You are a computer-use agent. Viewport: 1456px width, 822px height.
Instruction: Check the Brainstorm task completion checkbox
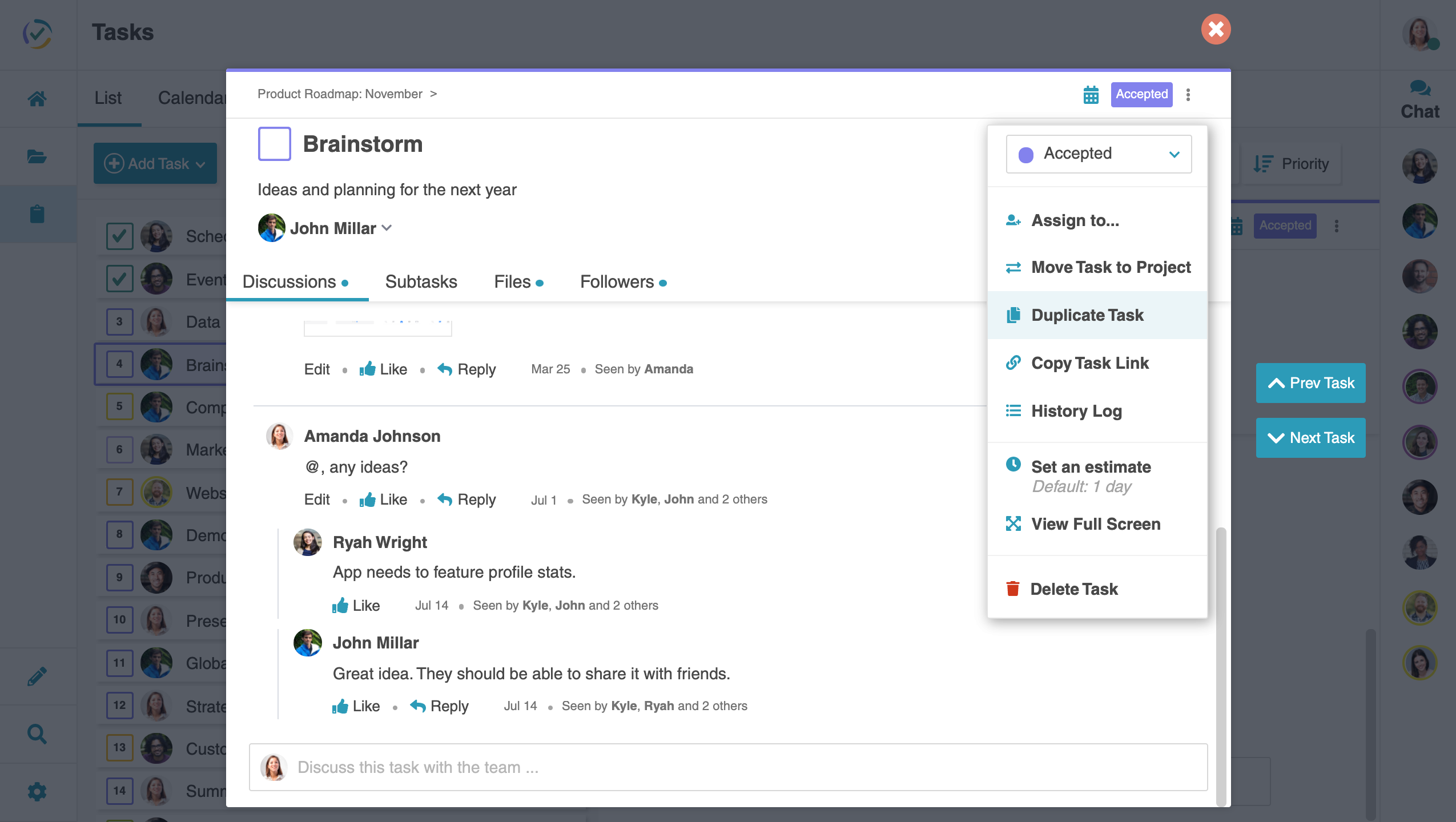274,144
